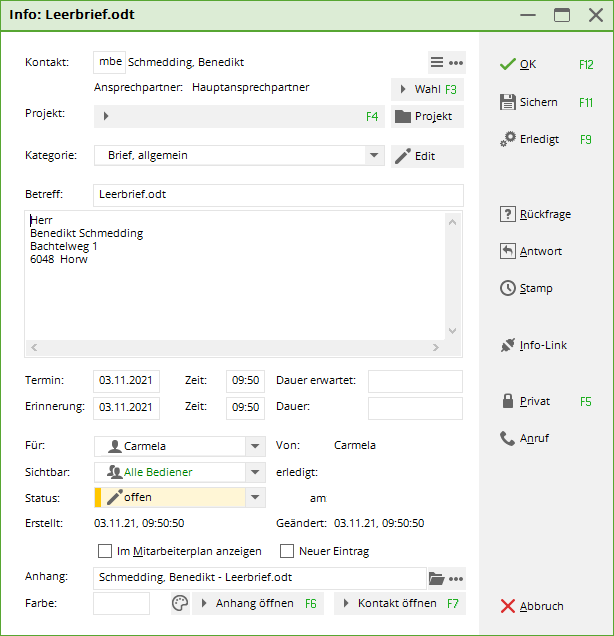Browse attachment via Anhang folder icon

pyautogui.click(x=436, y=578)
